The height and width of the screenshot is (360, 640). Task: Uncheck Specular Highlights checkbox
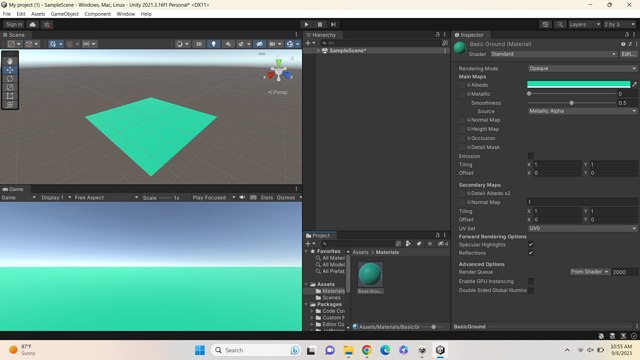point(531,244)
